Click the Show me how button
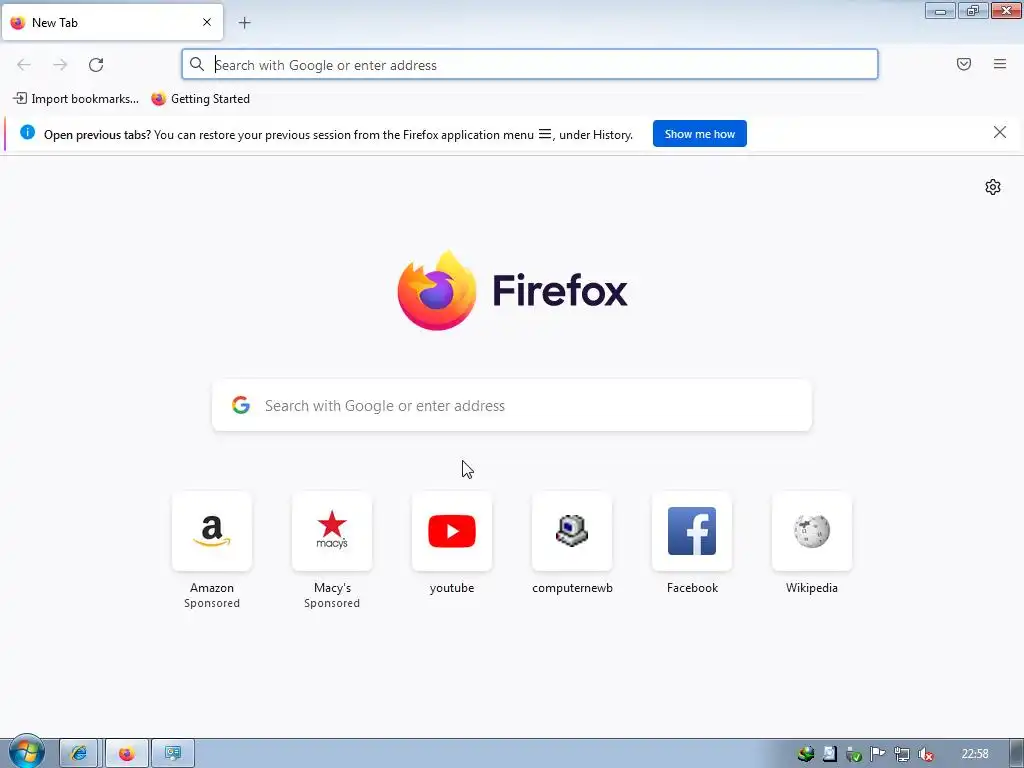This screenshot has width=1024, height=768. 699,134
